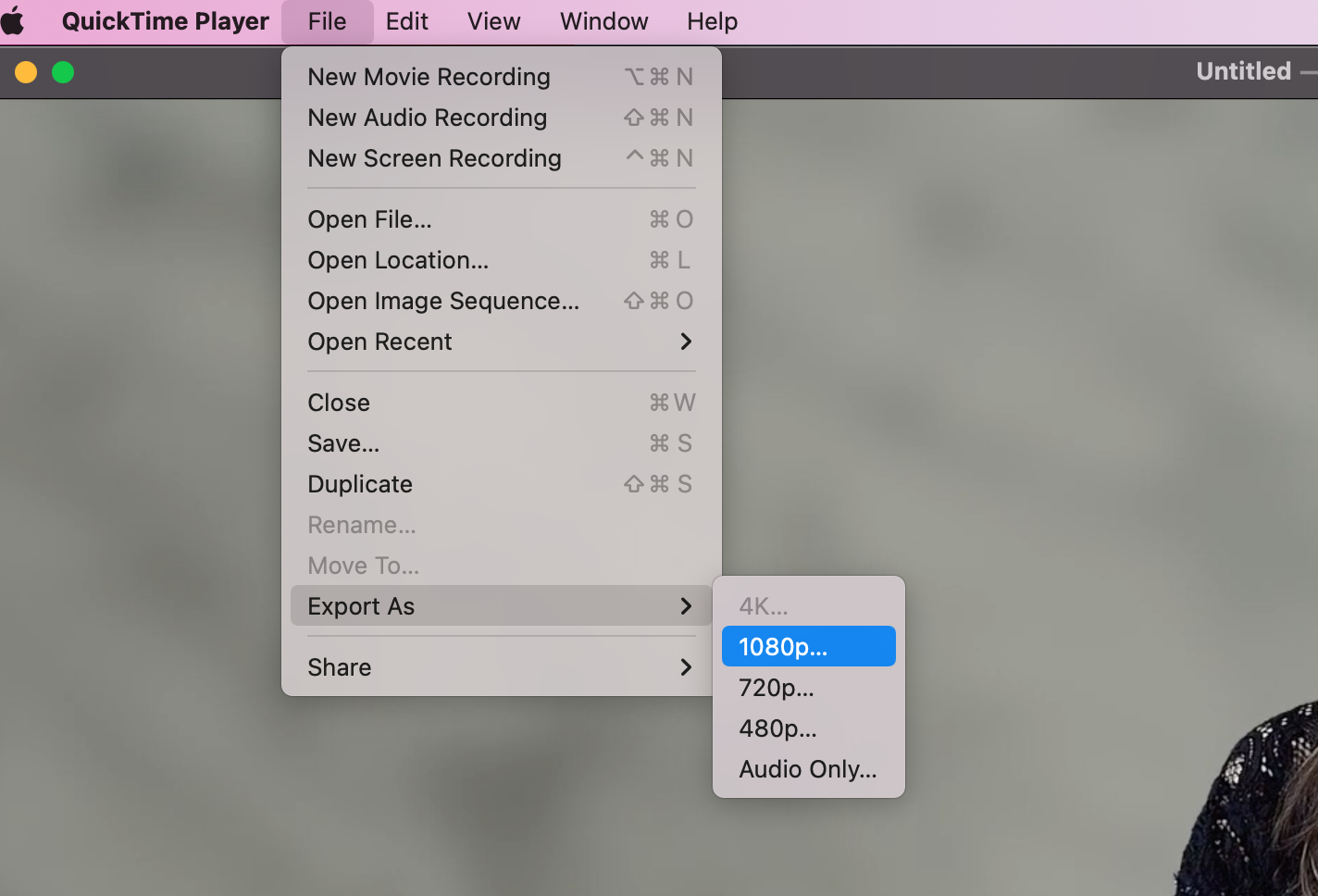
Task: Choose Open File… from the menu
Action: (369, 219)
